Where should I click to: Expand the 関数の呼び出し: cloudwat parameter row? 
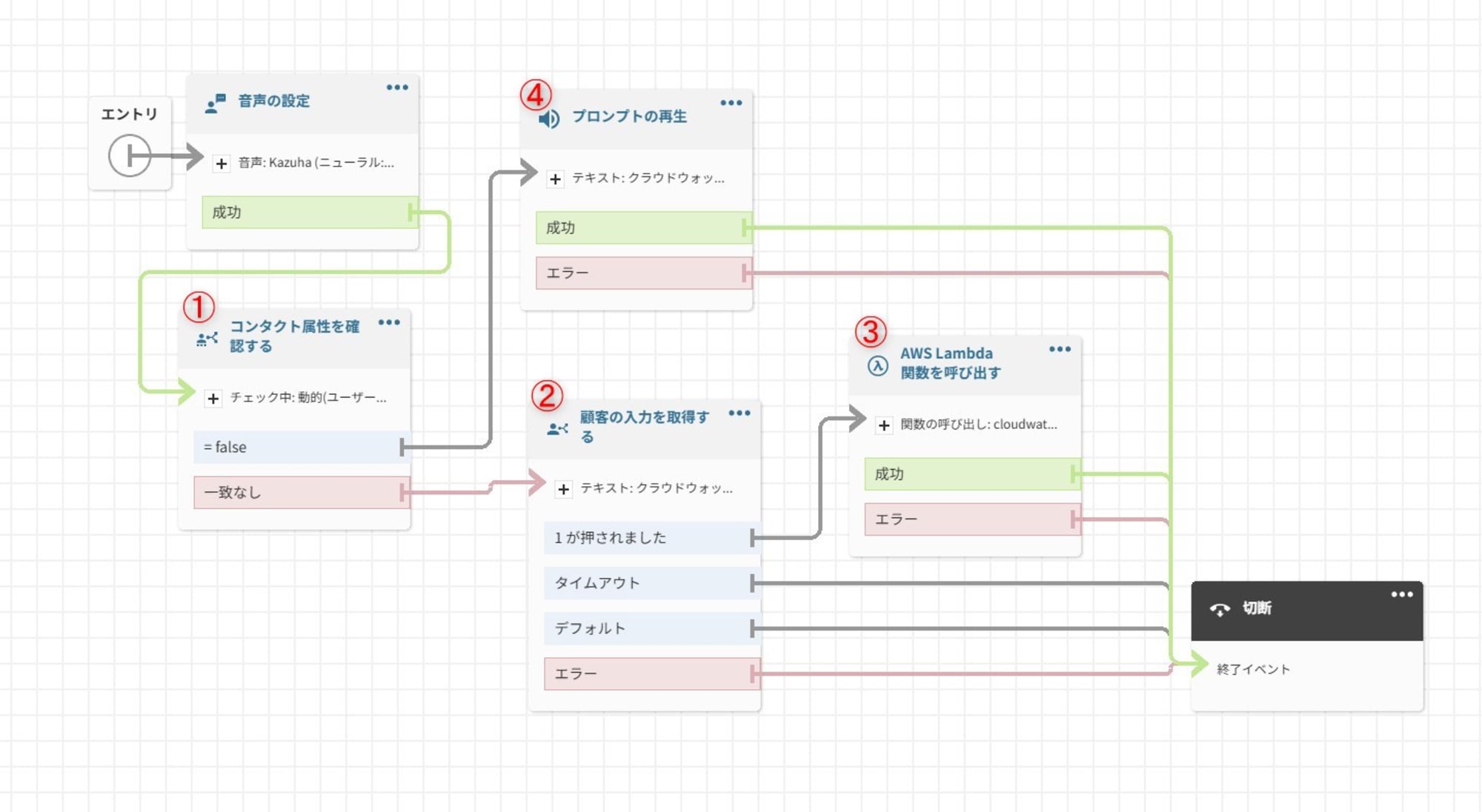pos(883,425)
